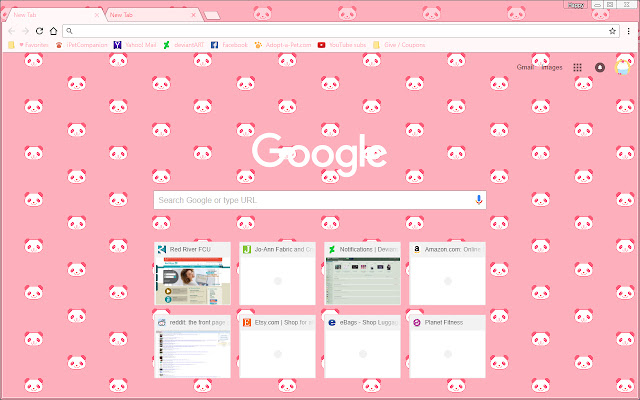Viewport: 640px width, 400px height.
Task: Open the Red River FCU thumbnail
Action: click(x=193, y=273)
